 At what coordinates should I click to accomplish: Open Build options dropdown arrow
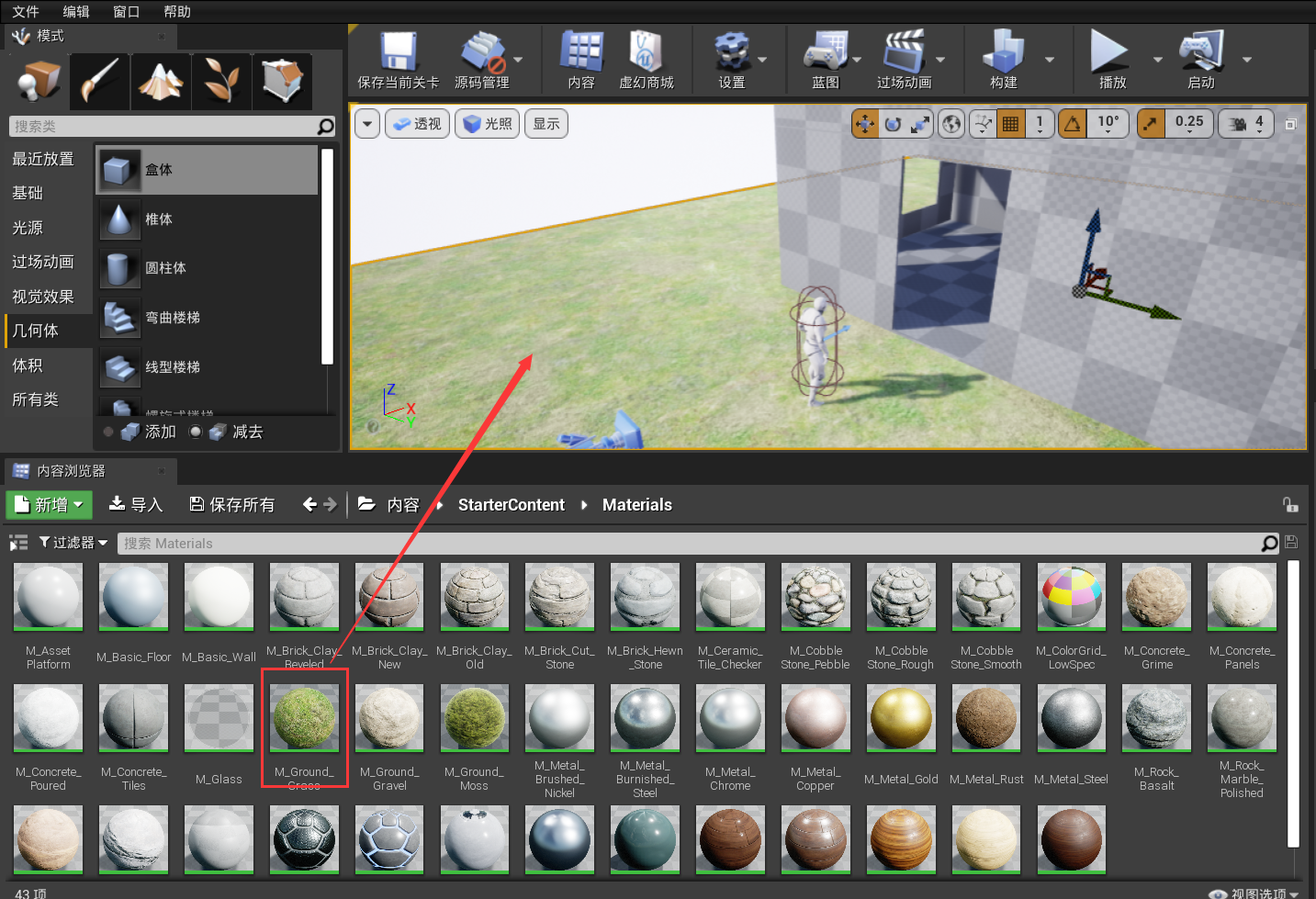[1050, 60]
